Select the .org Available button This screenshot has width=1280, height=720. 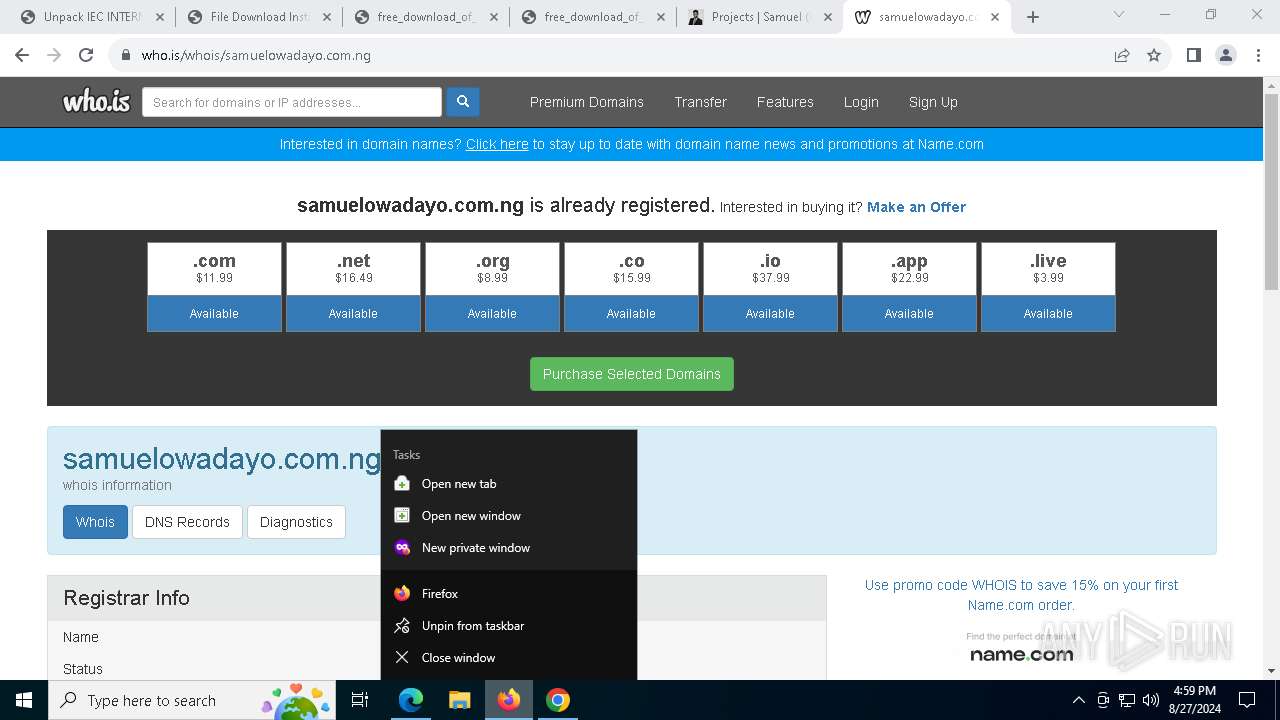492,313
